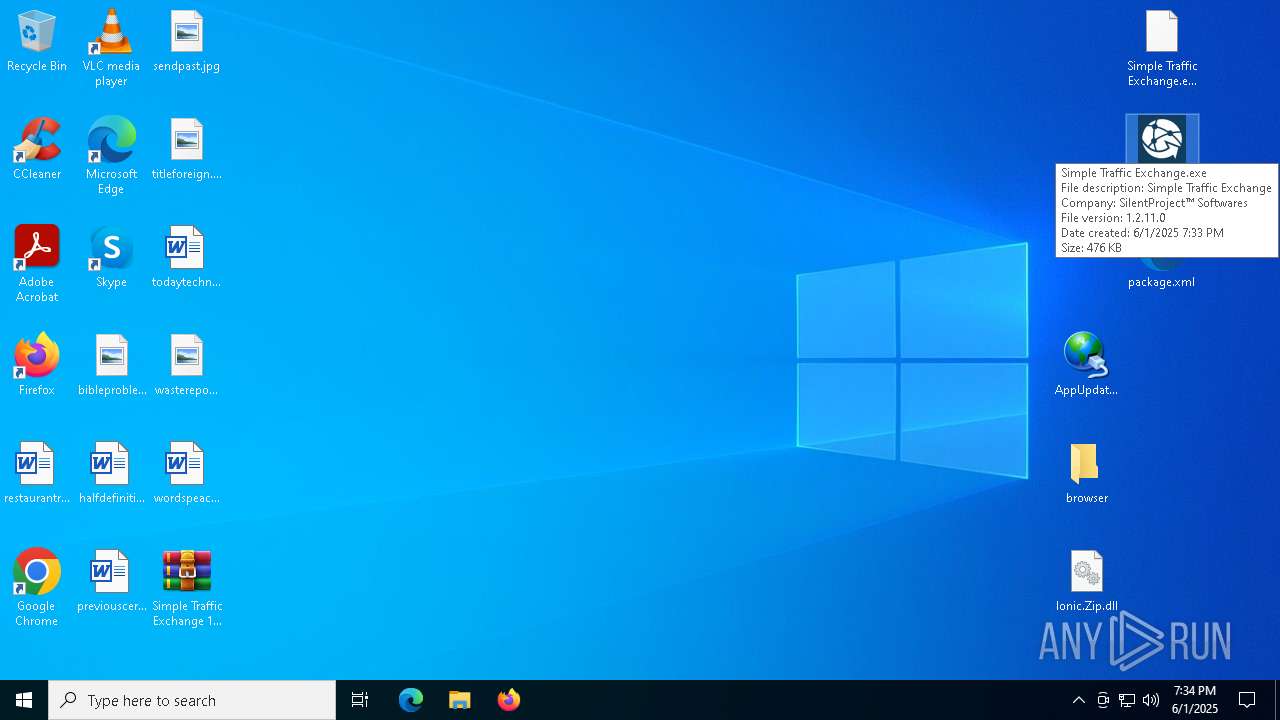The height and width of the screenshot is (720, 1280).
Task: Select the wasterepo image file
Action: (x=187, y=366)
